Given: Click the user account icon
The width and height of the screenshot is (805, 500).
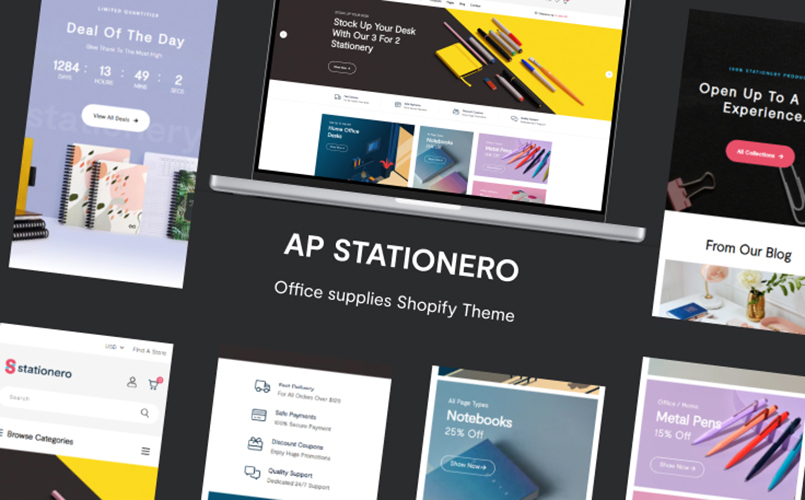Looking at the screenshot, I should [x=132, y=382].
